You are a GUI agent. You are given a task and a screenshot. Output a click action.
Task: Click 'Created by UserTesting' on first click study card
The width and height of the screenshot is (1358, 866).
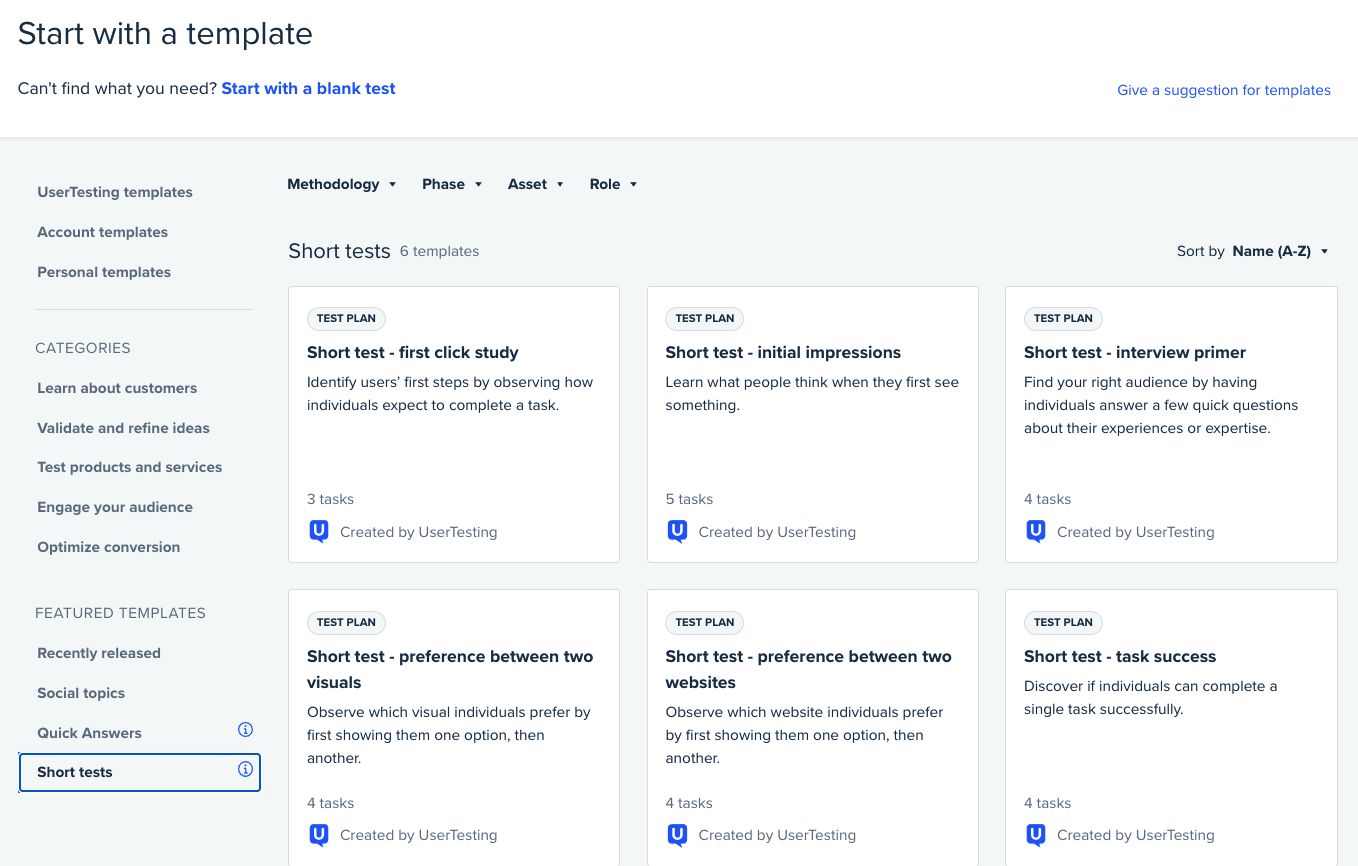tap(419, 532)
